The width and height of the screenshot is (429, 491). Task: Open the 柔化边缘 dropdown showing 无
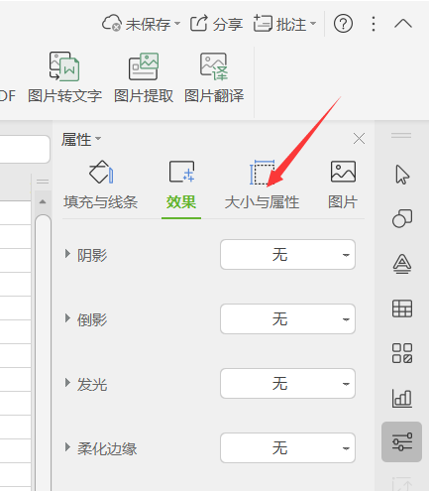coord(288,448)
